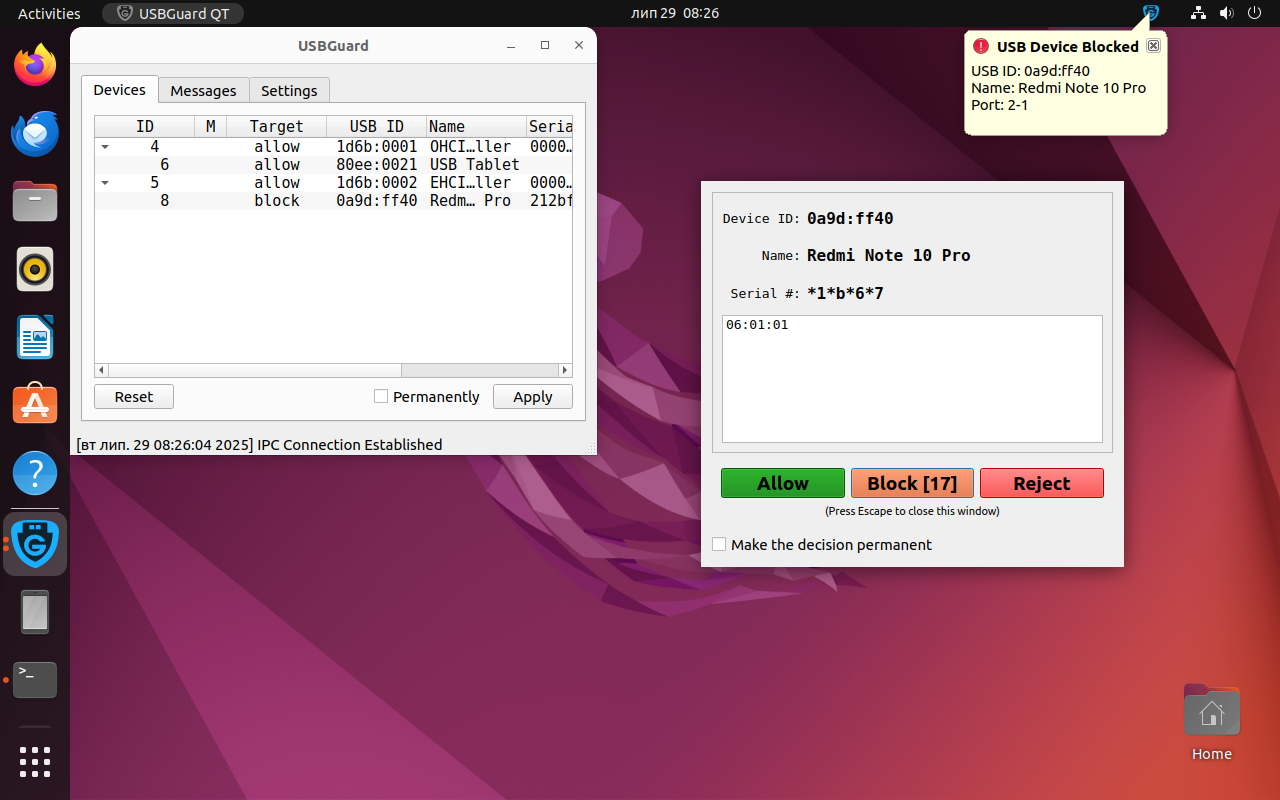Close the USB Device Blocked notification
This screenshot has width=1280, height=800.
click(x=1153, y=46)
